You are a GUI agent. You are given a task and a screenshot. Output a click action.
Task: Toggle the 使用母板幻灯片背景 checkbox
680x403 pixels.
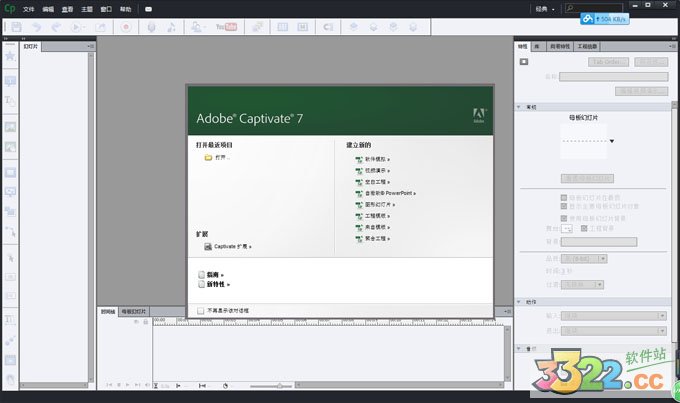pyautogui.click(x=563, y=217)
